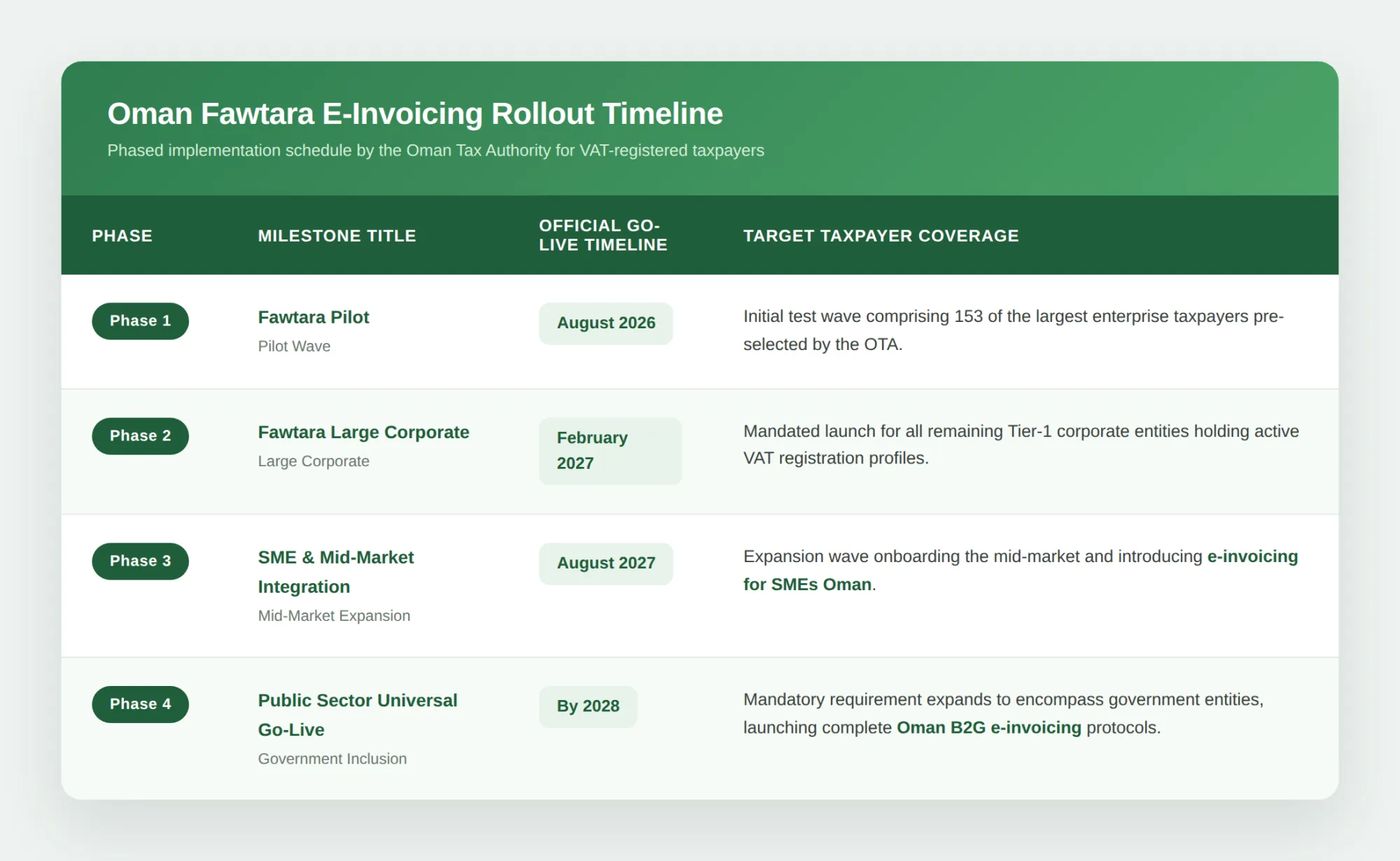Image resolution: width=1400 pixels, height=861 pixels.
Task: Open the Oman B2G e-invoicing link
Action: pos(989,728)
